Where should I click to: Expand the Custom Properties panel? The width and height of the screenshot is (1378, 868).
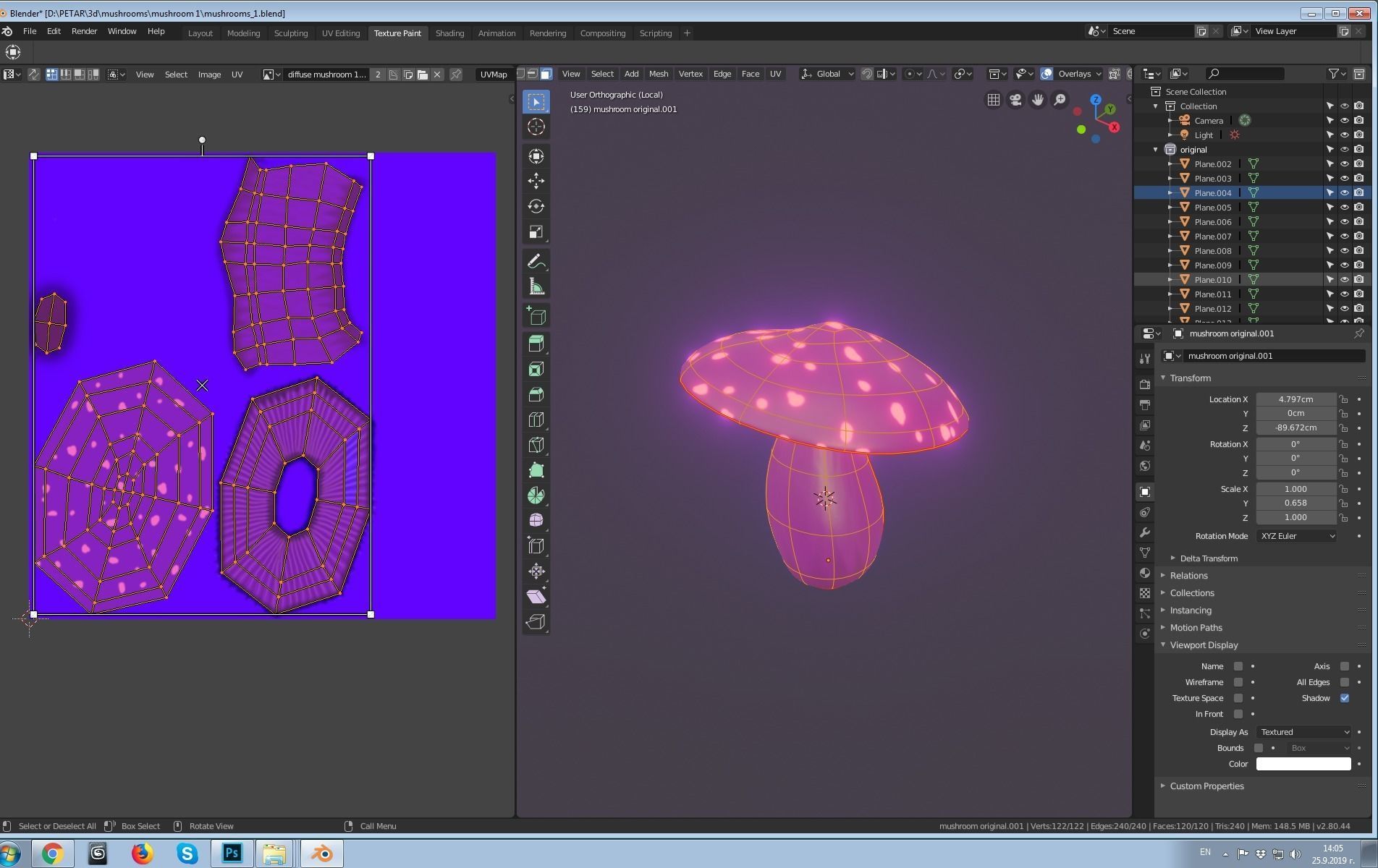[1206, 786]
